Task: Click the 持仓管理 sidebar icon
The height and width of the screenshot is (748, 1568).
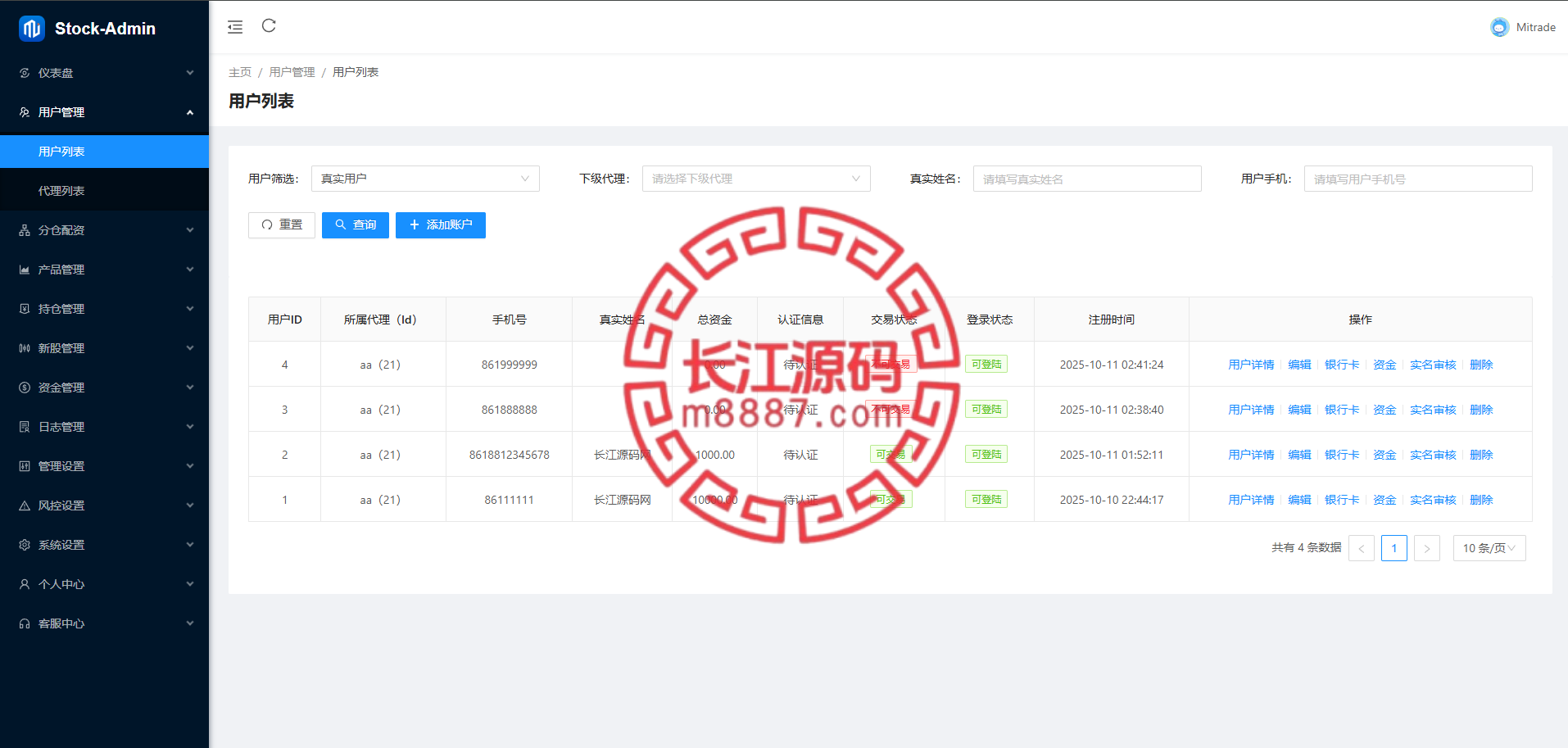Action: click(x=25, y=309)
